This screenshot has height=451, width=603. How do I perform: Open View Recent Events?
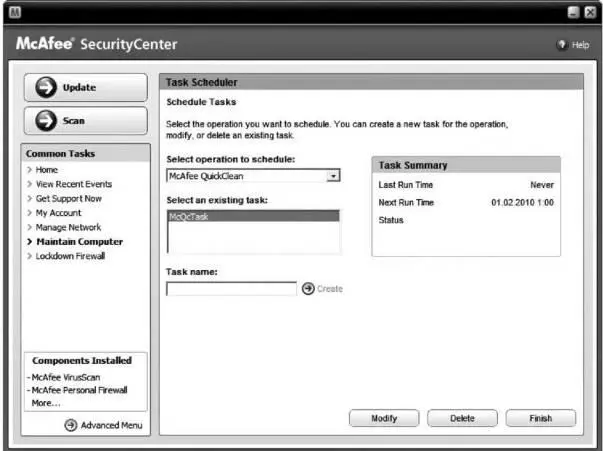tap(74, 184)
